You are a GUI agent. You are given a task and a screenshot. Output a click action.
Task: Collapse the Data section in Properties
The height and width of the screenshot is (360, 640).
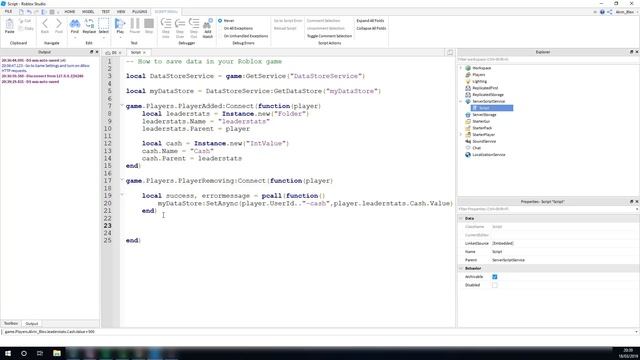(x=461, y=218)
